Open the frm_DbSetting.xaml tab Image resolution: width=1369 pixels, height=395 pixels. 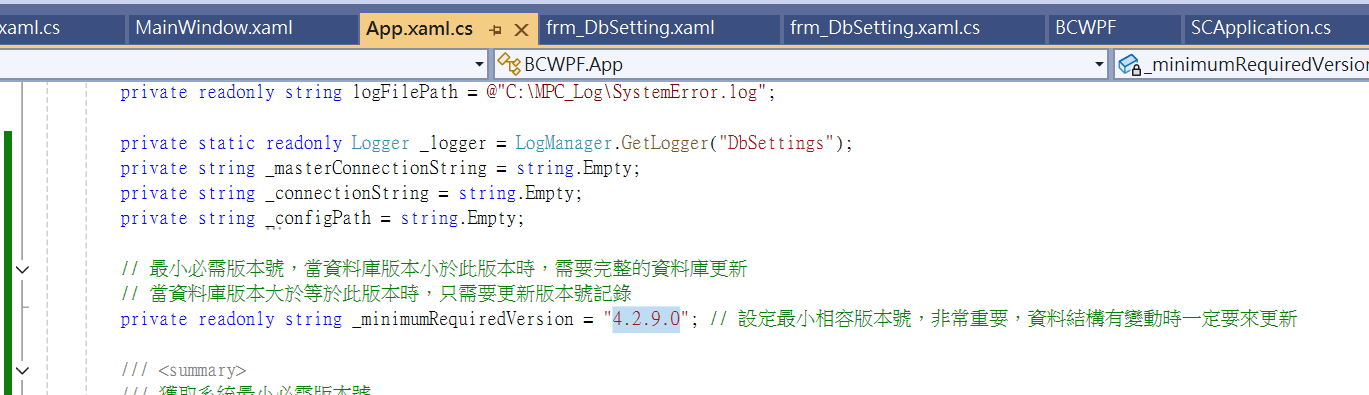pos(630,28)
